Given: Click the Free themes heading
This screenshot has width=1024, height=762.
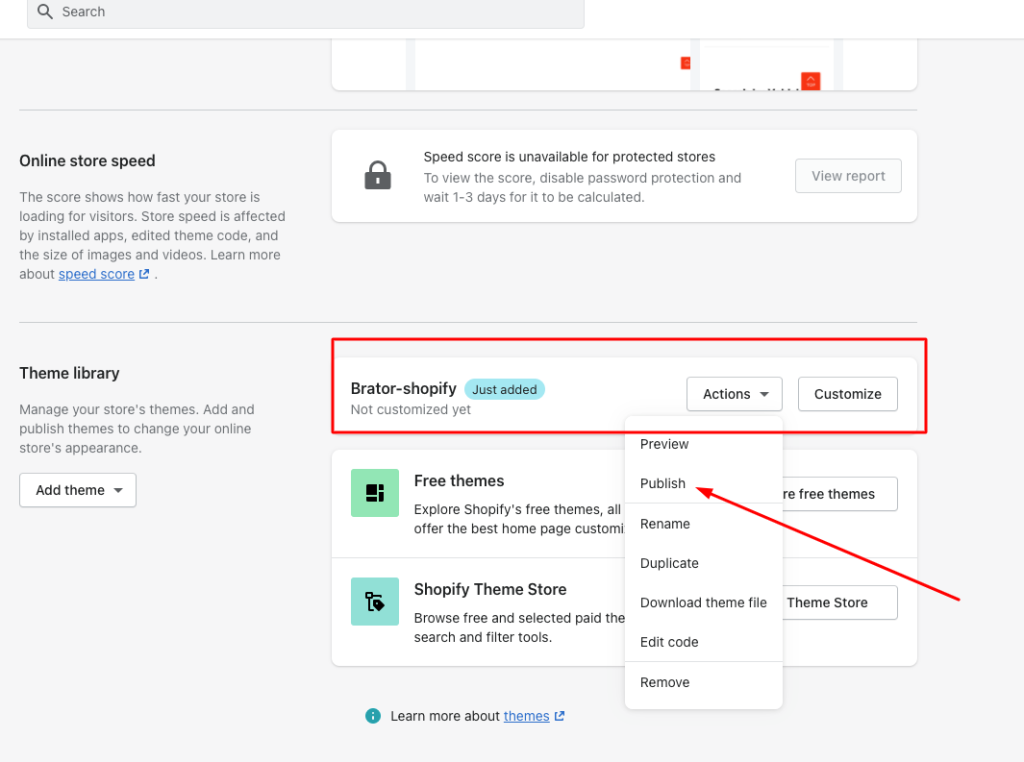Looking at the screenshot, I should coord(459,481).
